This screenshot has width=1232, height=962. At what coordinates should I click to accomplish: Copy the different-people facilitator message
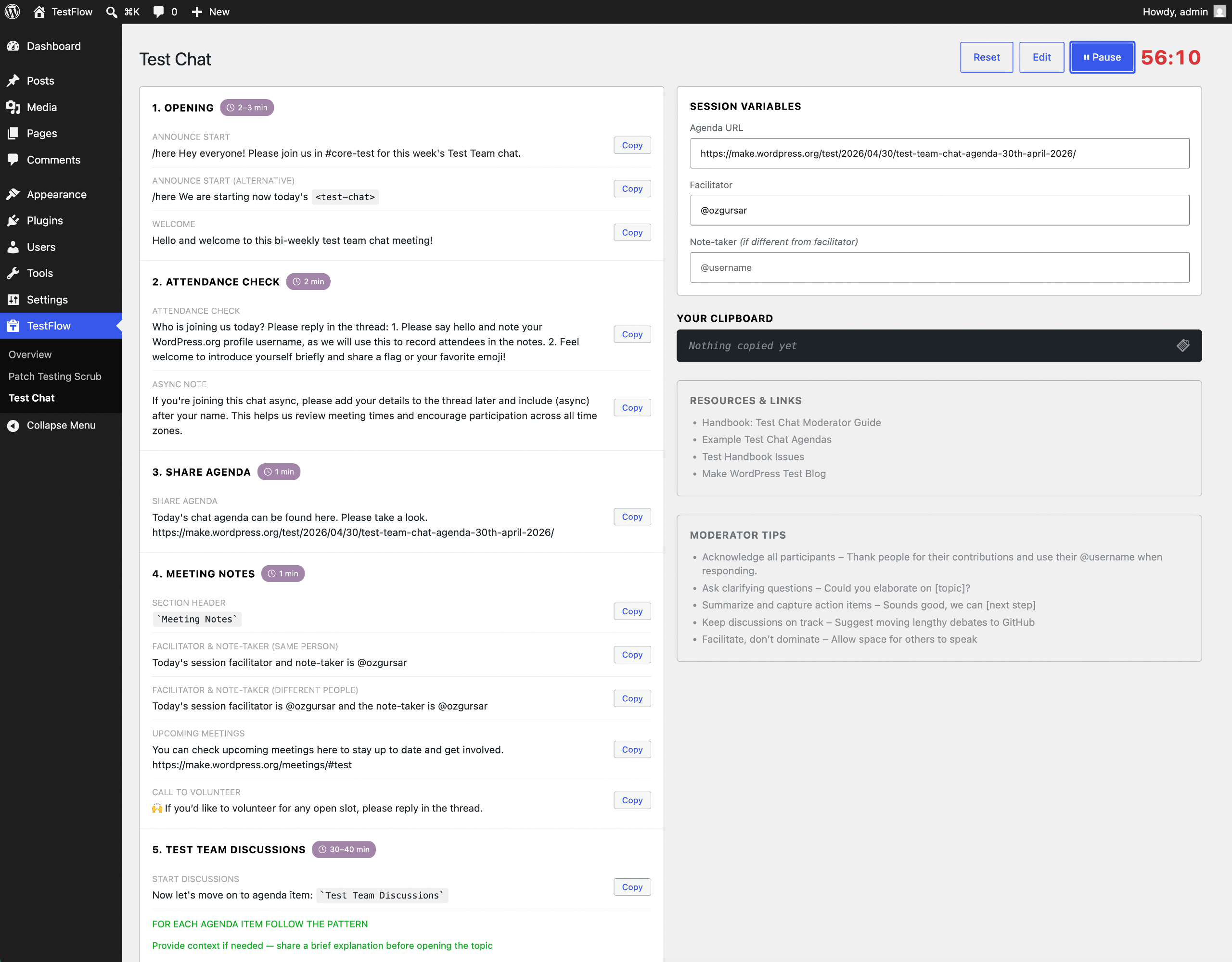coord(632,698)
